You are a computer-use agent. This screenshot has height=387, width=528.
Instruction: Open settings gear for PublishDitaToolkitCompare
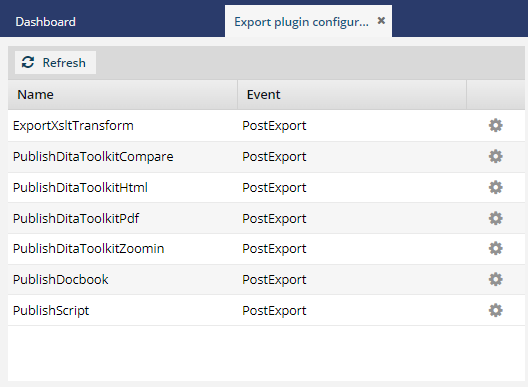click(495, 156)
